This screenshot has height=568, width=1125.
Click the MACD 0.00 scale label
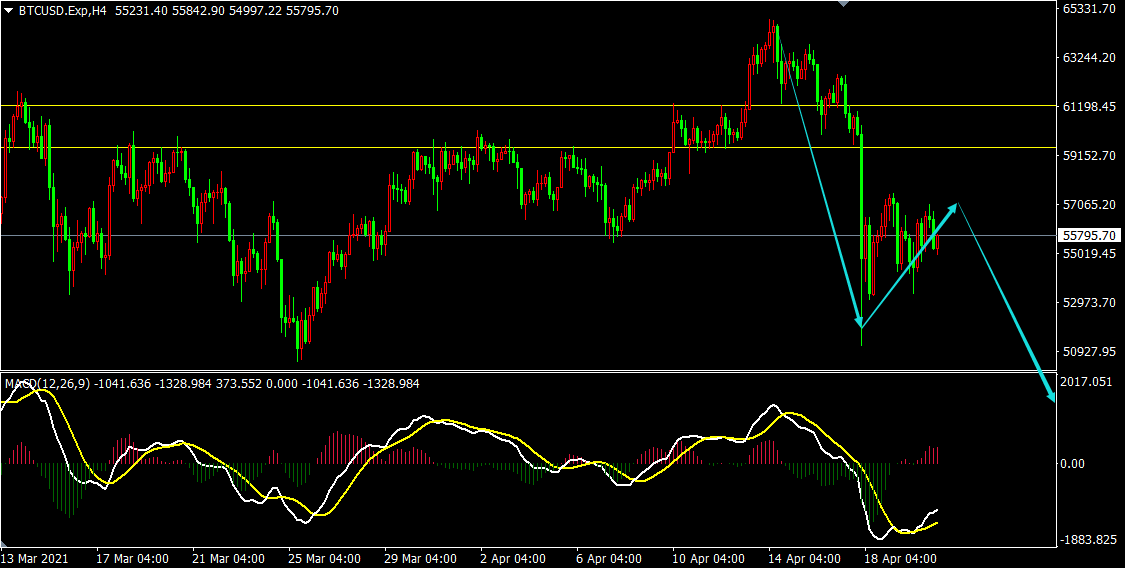click(1074, 463)
